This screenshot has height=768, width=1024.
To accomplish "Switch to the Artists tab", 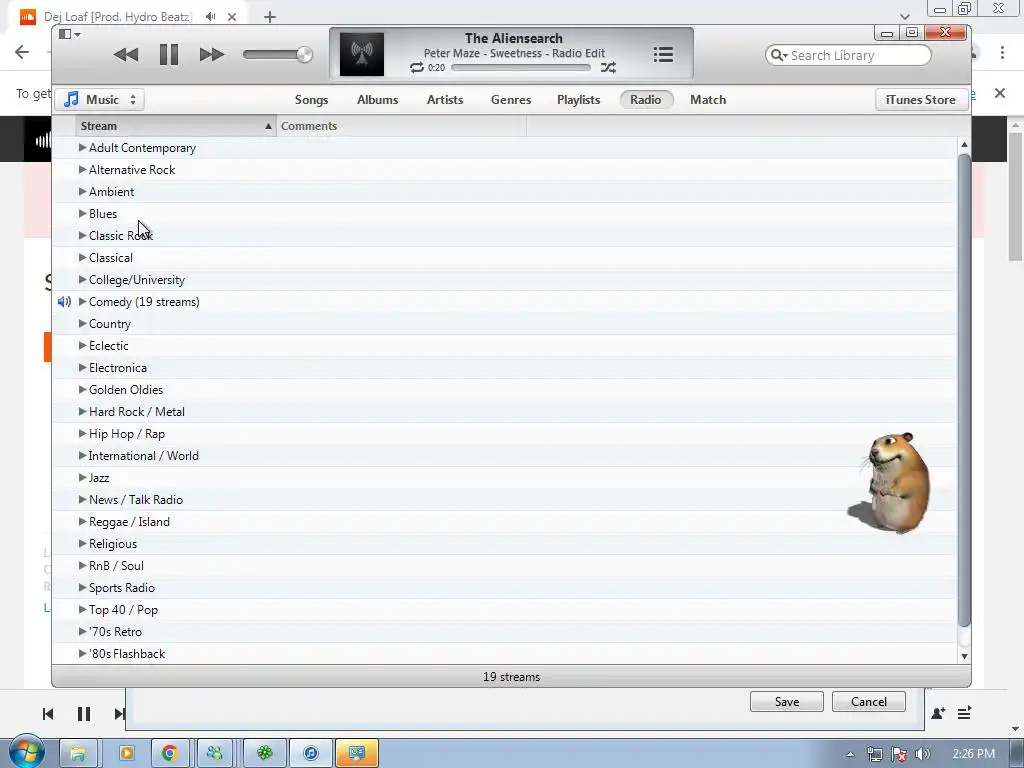I will pyautogui.click(x=445, y=100).
